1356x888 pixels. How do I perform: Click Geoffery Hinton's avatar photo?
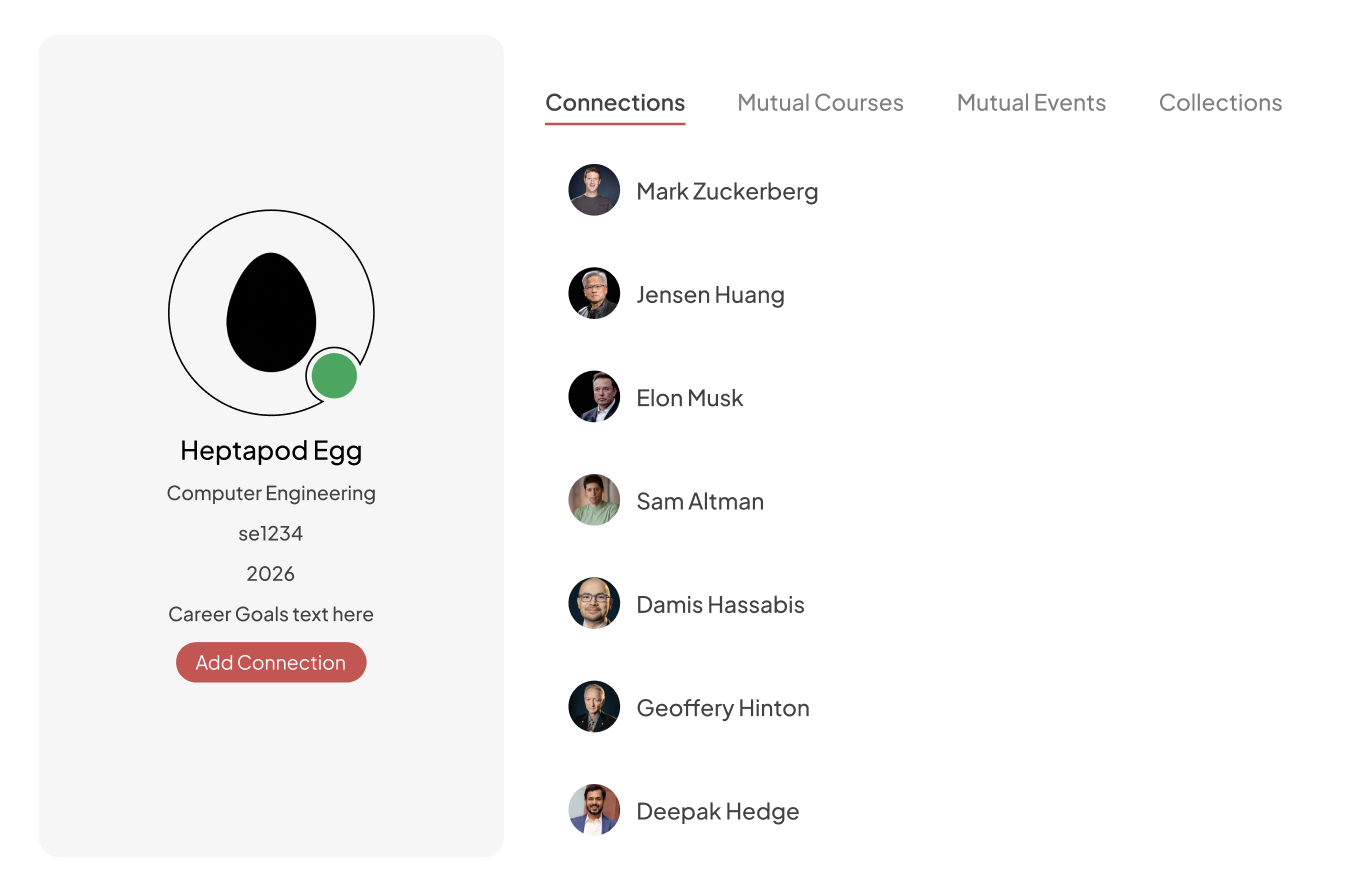pos(594,707)
